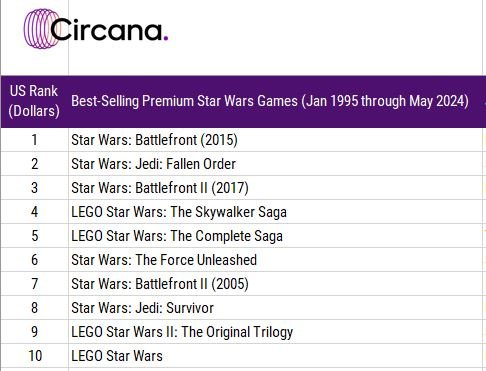Click the rank 4 number cell
Screen dimensions: 486x371
pos(34,212)
